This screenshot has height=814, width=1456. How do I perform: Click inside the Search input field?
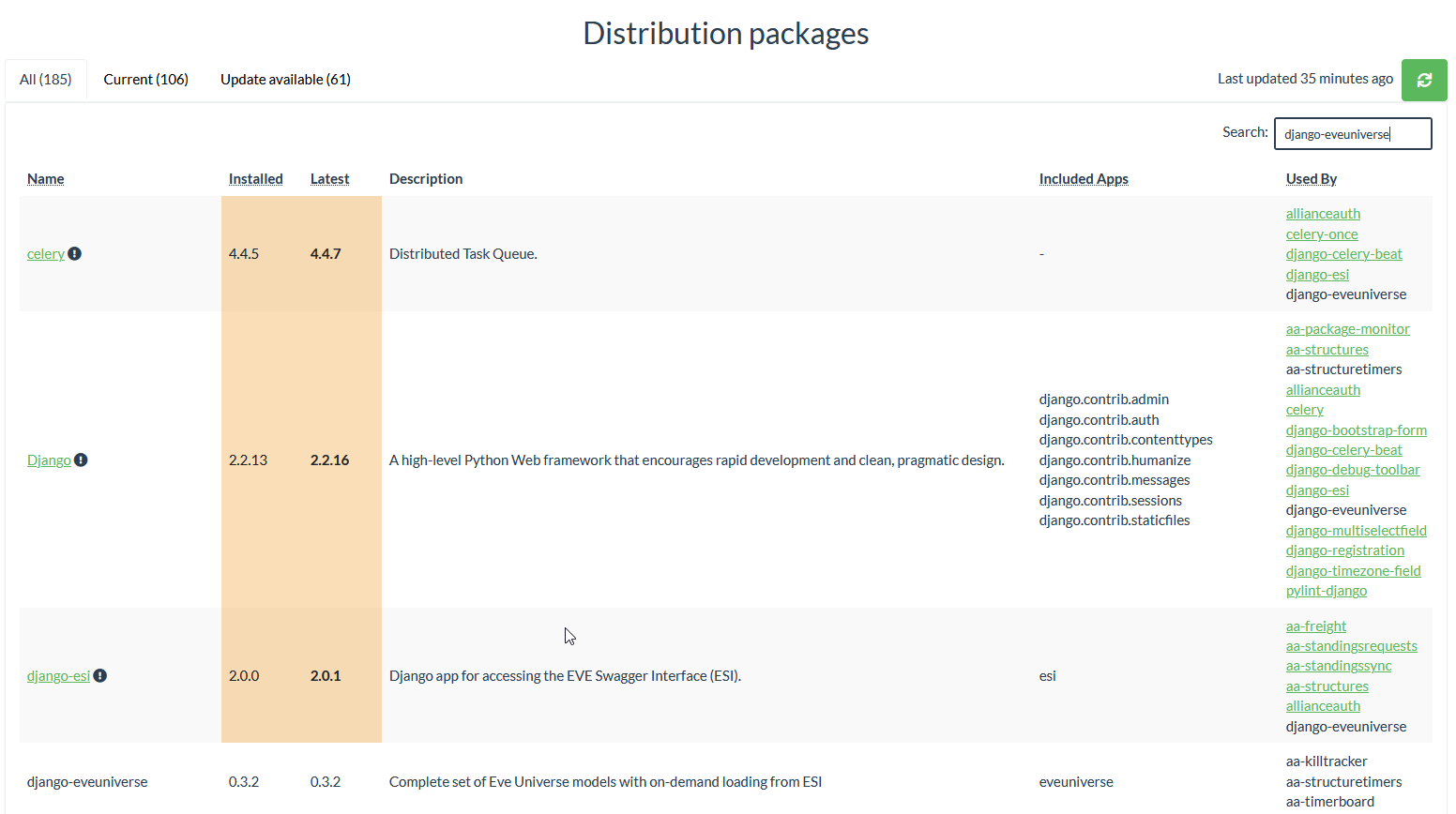click(1352, 133)
